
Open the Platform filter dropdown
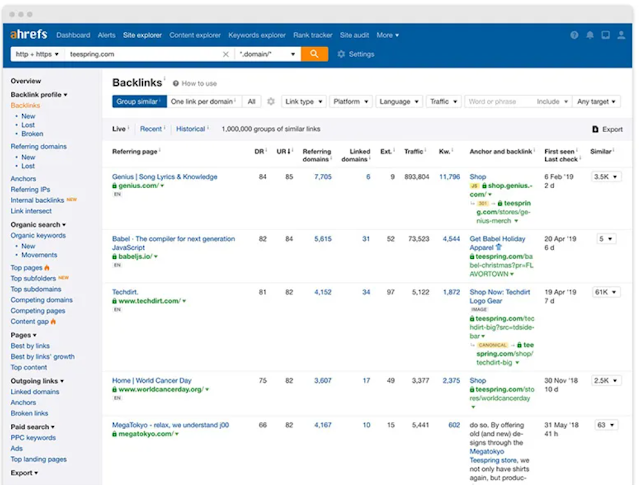pyautogui.click(x=350, y=101)
